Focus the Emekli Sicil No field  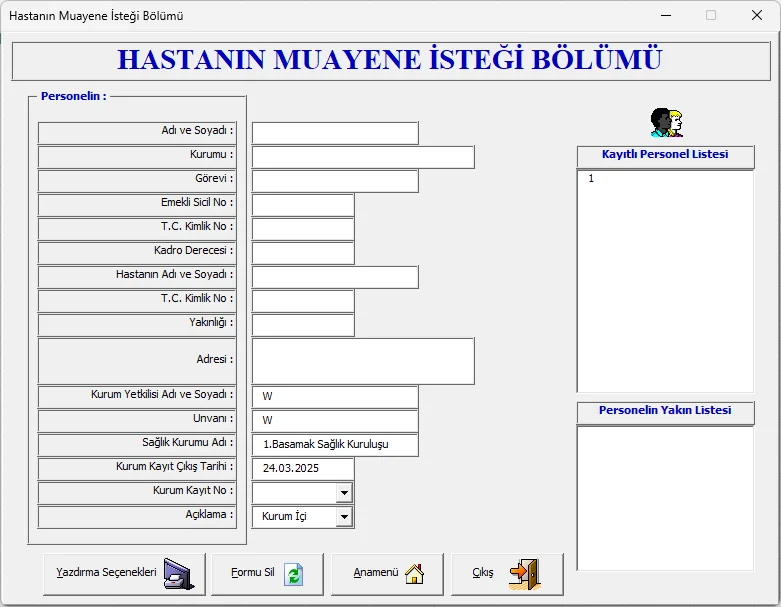pyautogui.click(x=302, y=205)
